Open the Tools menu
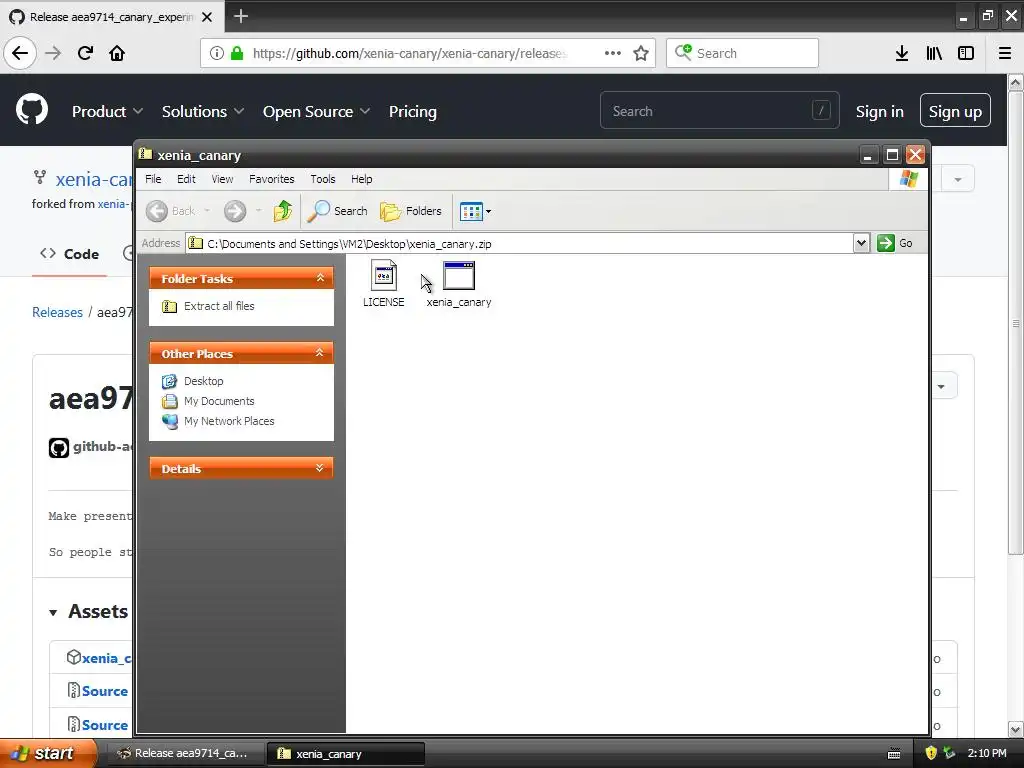 pos(323,179)
